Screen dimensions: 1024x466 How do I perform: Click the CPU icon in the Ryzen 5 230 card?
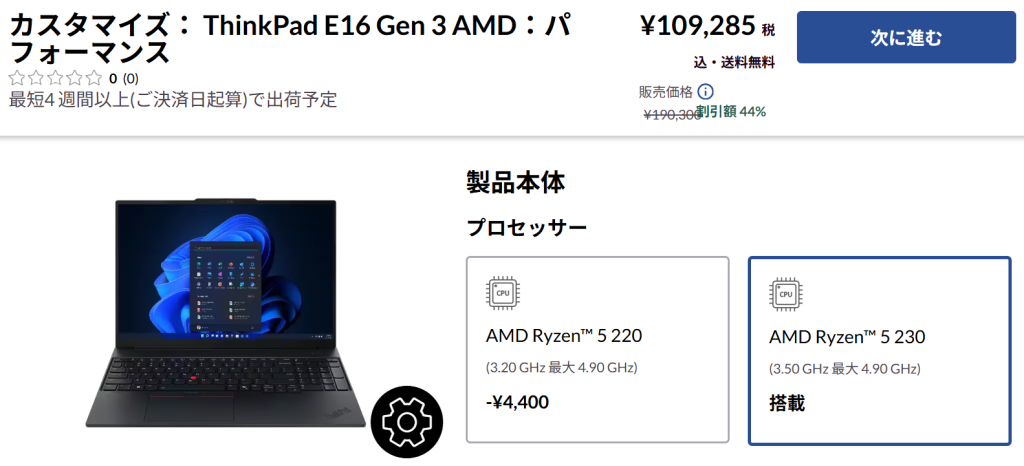pyautogui.click(x=786, y=294)
